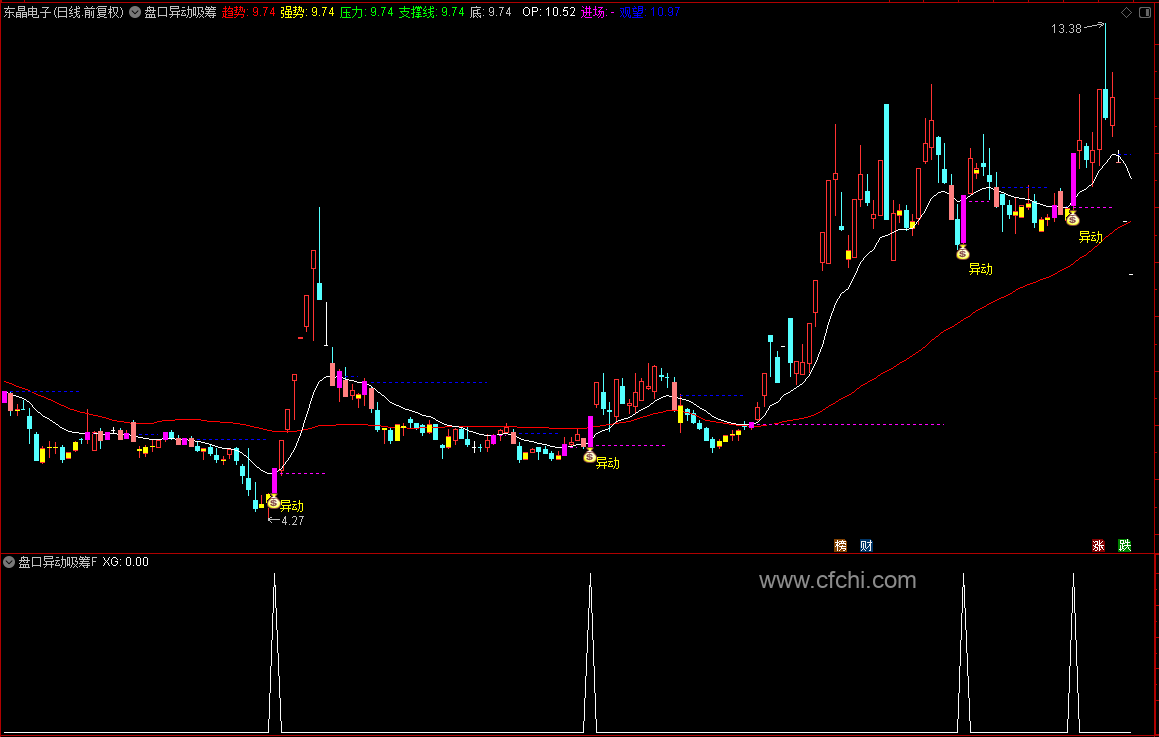Viewport: 1159px width, 737px height.
Task: Select the 底: 9.74 value
Action: 491,12
